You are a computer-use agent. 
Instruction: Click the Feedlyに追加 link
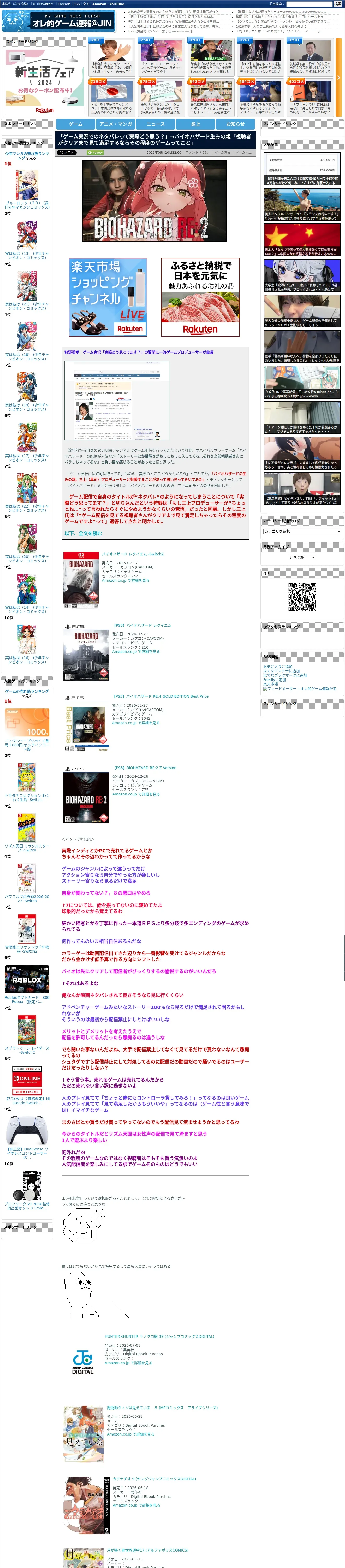275,680
